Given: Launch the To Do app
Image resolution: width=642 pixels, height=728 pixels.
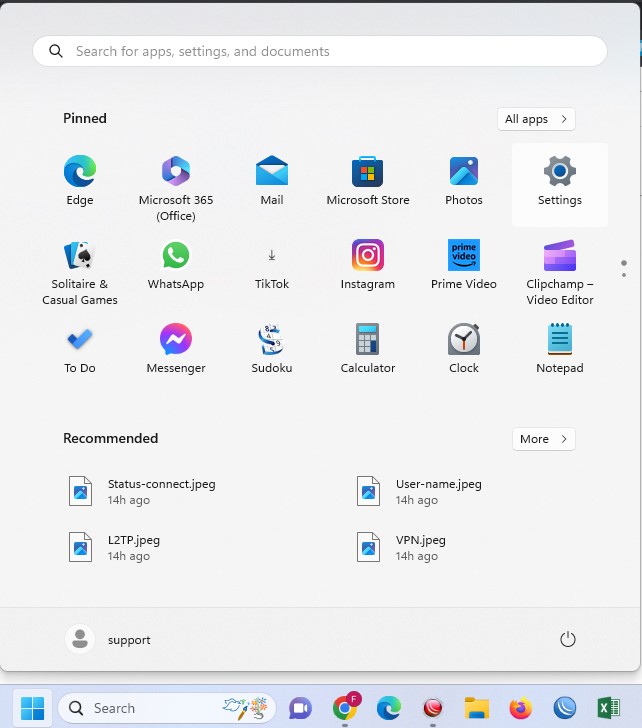Looking at the screenshot, I should (79, 349).
